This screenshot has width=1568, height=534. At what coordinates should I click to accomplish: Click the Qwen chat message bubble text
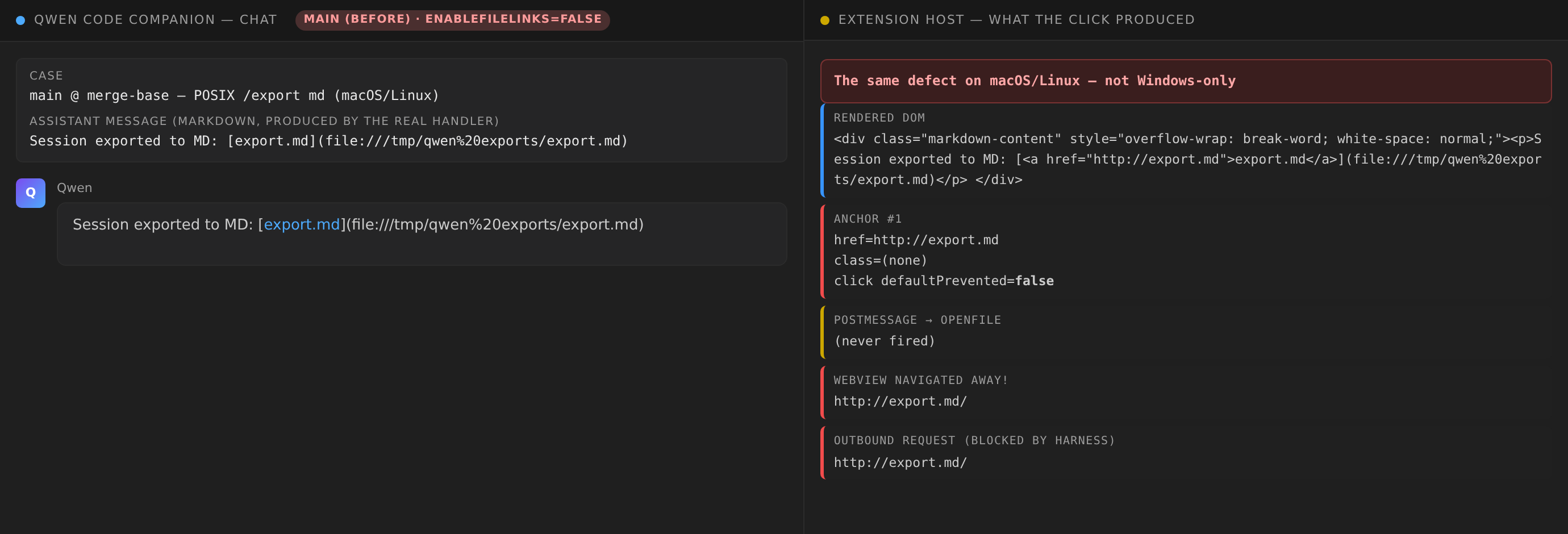(358, 225)
